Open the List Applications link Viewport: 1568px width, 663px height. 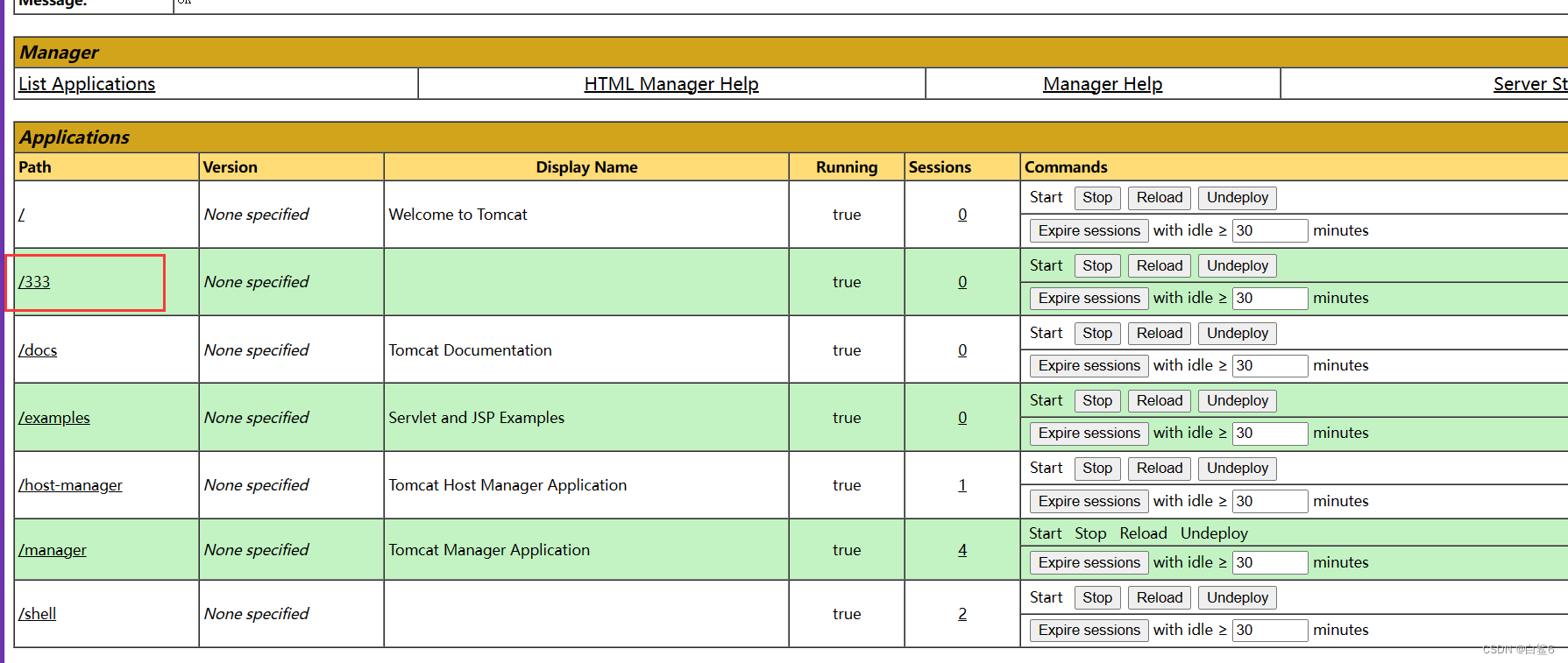[x=87, y=84]
